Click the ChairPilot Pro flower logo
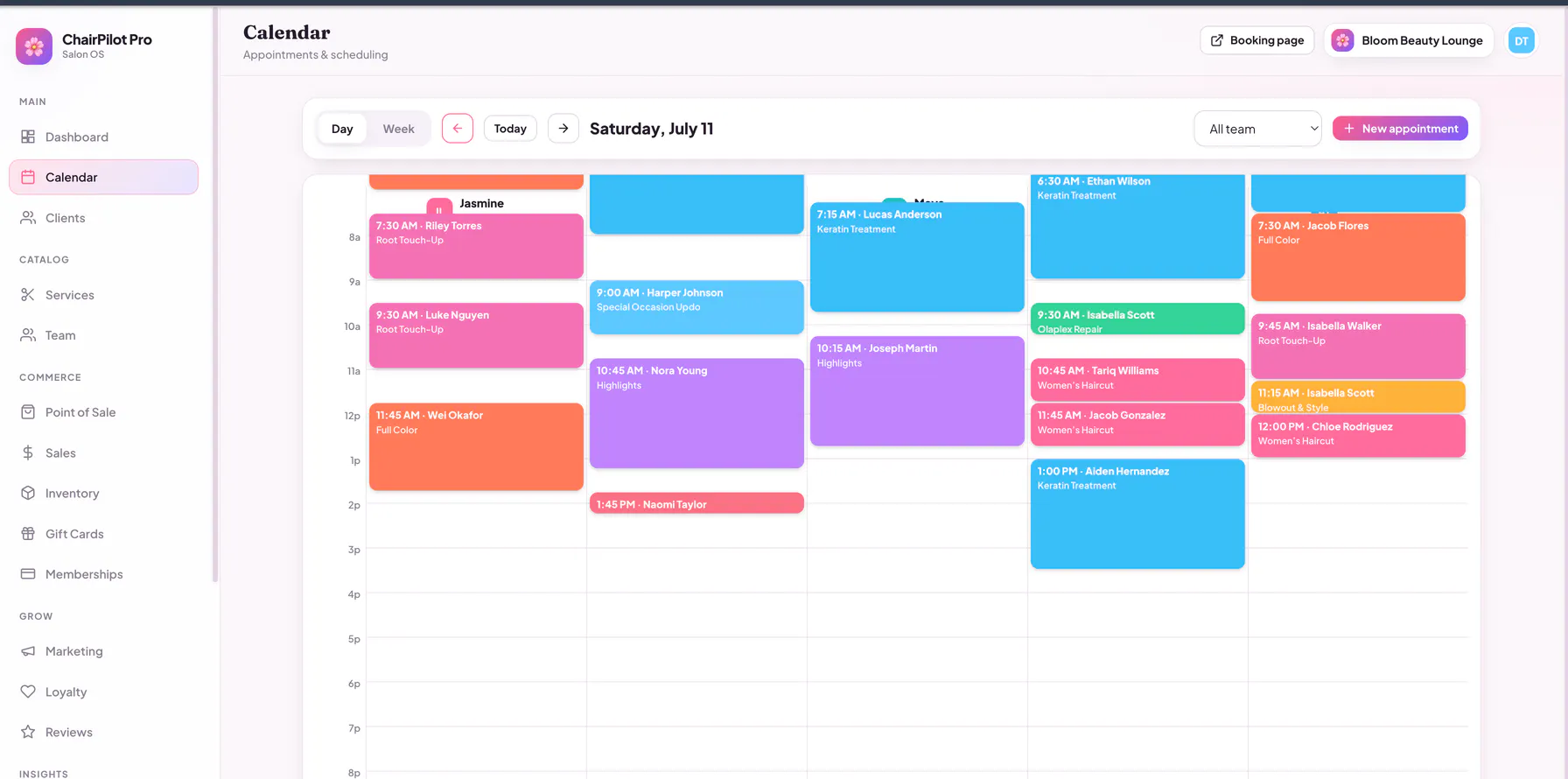This screenshot has width=1568, height=779. 34,46
